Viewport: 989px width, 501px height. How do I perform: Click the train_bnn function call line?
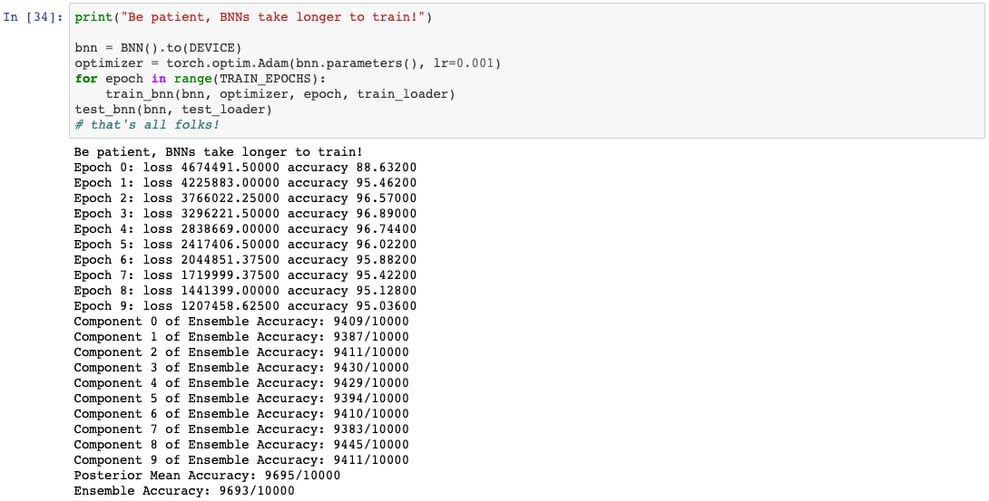(x=280, y=94)
